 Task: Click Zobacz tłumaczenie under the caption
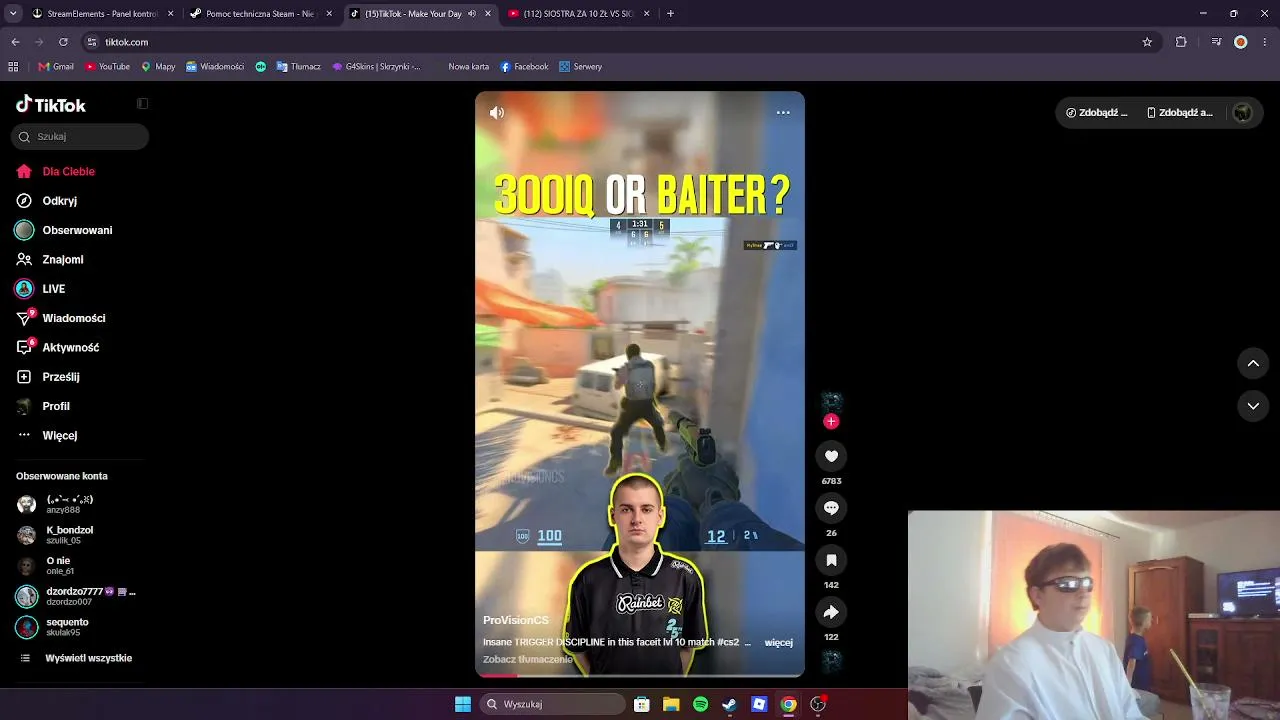(528, 659)
